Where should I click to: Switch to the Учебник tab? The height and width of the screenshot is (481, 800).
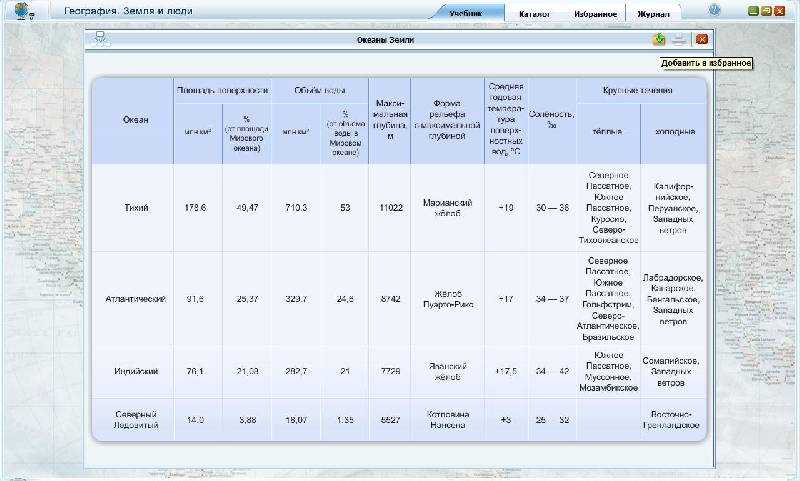[466, 15]
